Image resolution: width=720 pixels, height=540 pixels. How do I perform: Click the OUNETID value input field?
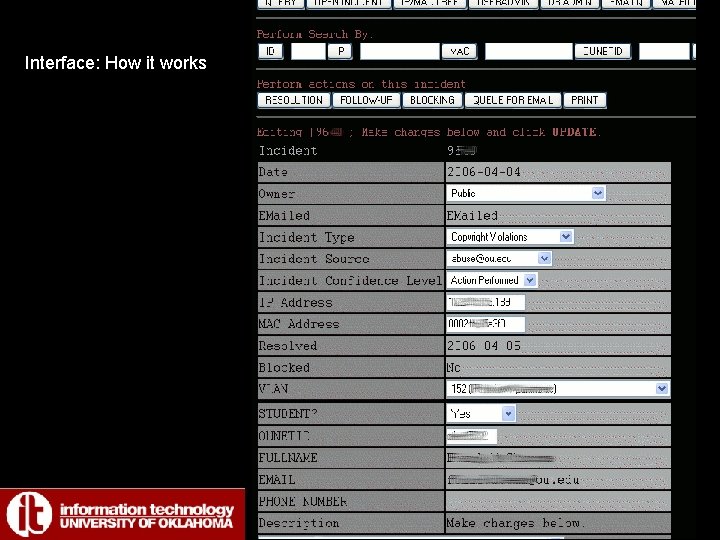coord(472,436)
